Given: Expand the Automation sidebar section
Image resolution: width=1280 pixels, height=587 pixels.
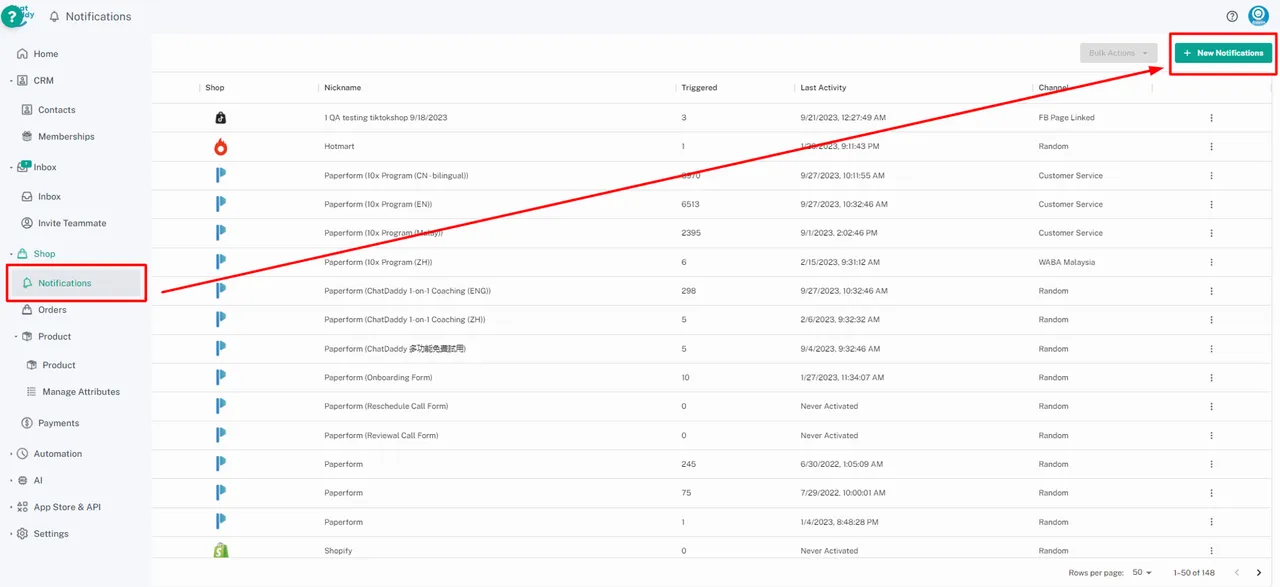Looking at the screenshot, I should point(57,454).
